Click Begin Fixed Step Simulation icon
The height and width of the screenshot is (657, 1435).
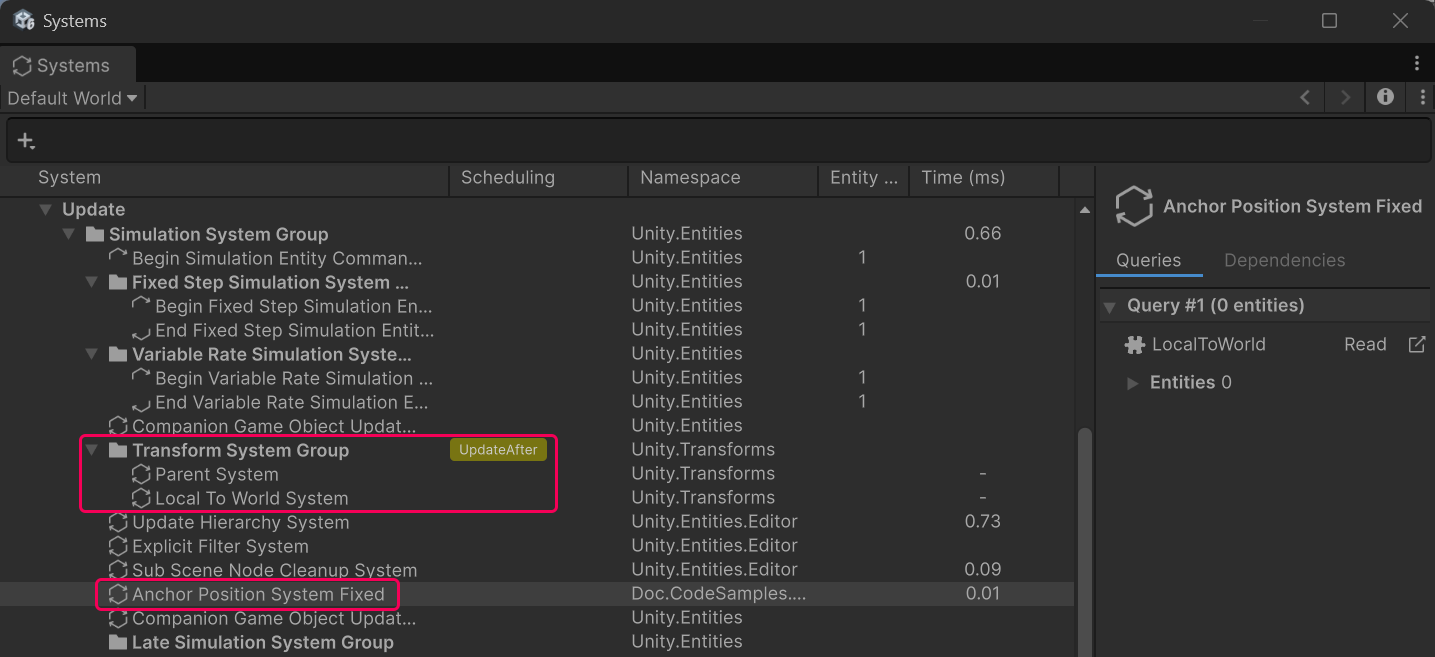141,306
